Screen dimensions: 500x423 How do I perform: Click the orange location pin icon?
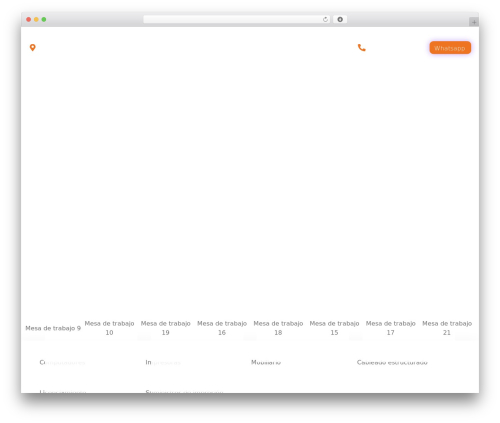pyautogui.click(x=33, y=48)
